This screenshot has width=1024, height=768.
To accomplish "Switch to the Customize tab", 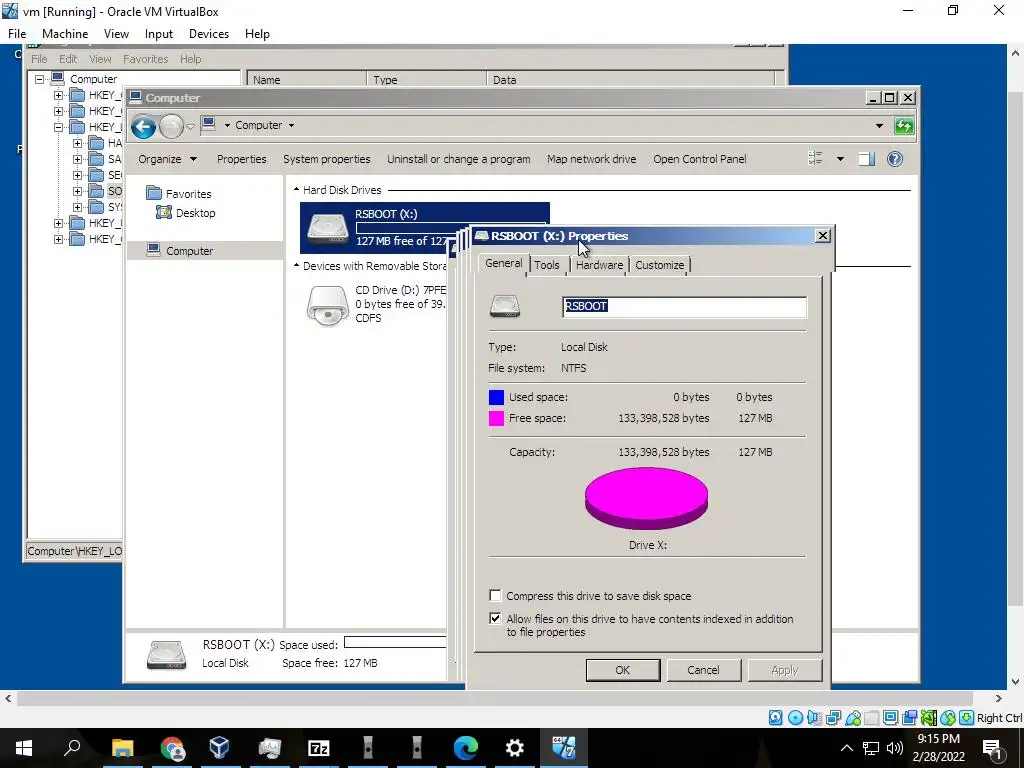I will pos(660,265).
